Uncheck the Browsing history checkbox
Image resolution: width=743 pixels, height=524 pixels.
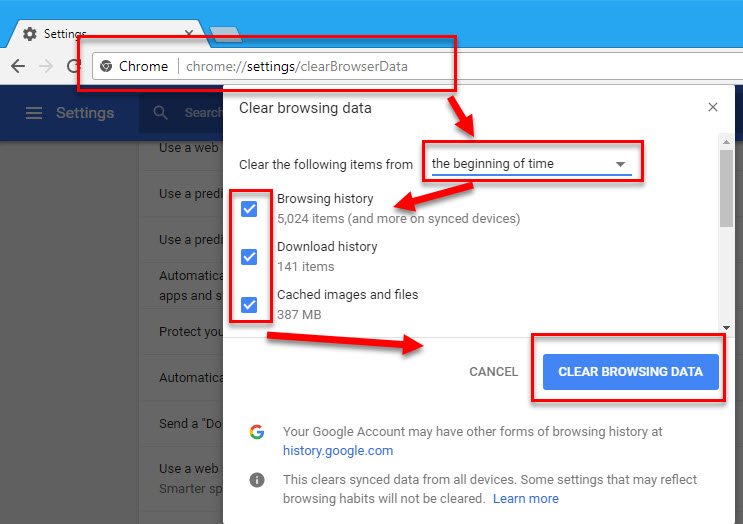249,209
